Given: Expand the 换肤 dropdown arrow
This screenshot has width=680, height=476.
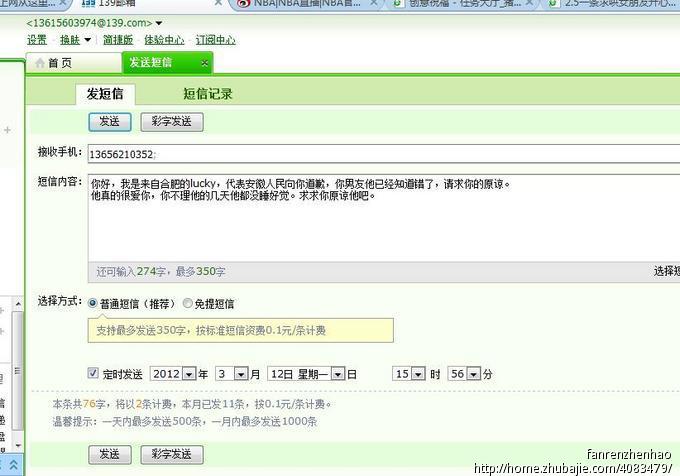Looking at the screenshot, I should (87, 40).
